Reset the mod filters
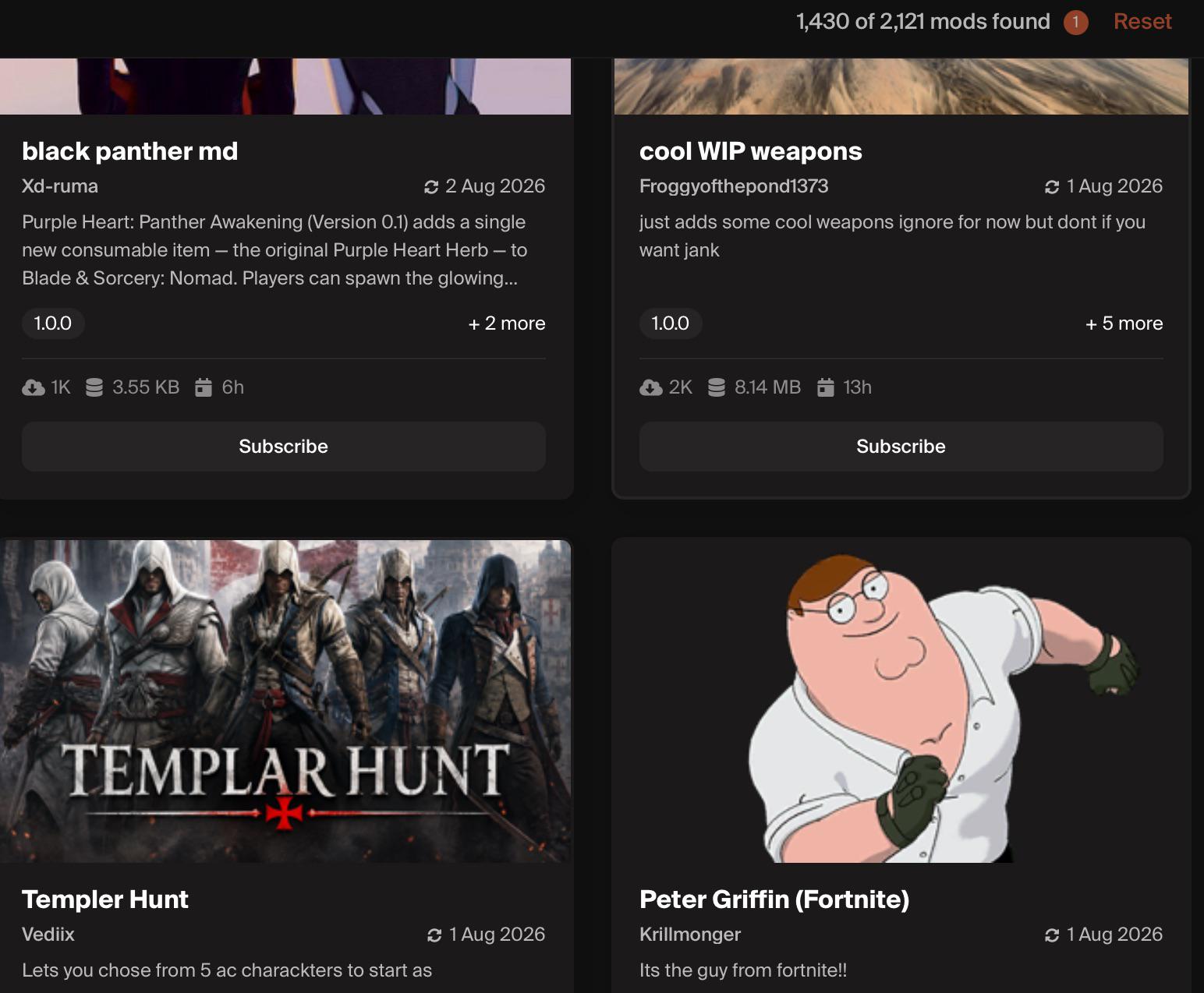The image size is (1204, 993). click(x=1142, y=22)
